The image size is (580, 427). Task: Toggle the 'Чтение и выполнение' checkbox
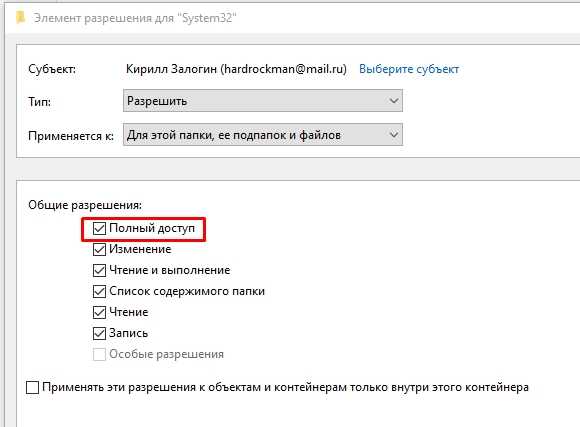tap(99, 270)
